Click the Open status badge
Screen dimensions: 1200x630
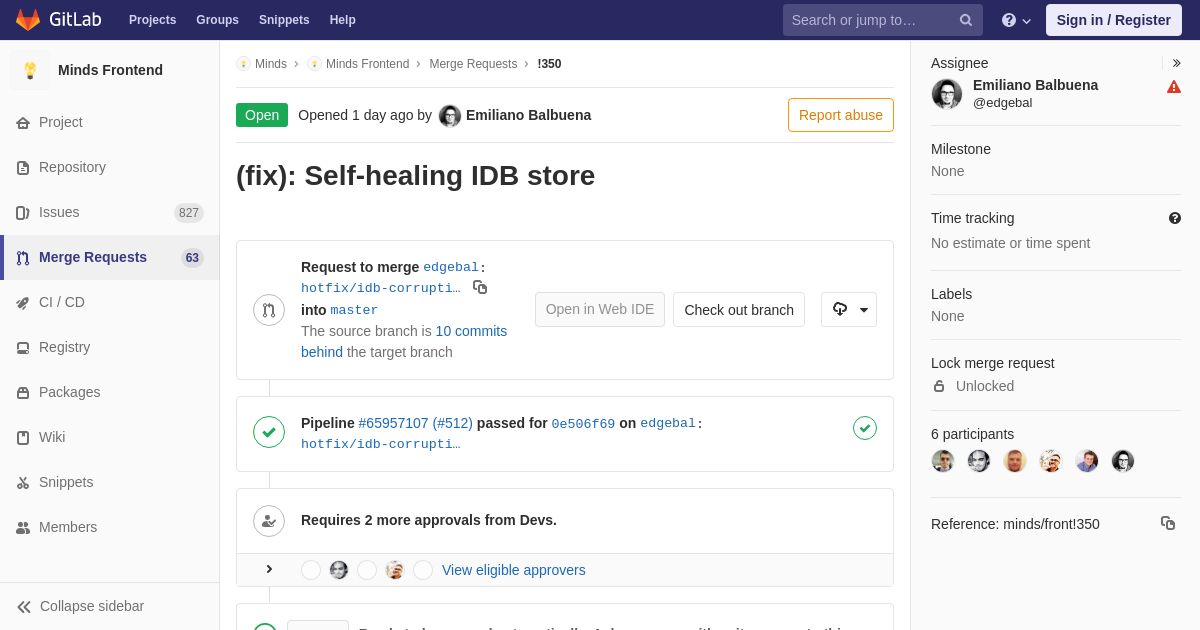click(262, 115)
